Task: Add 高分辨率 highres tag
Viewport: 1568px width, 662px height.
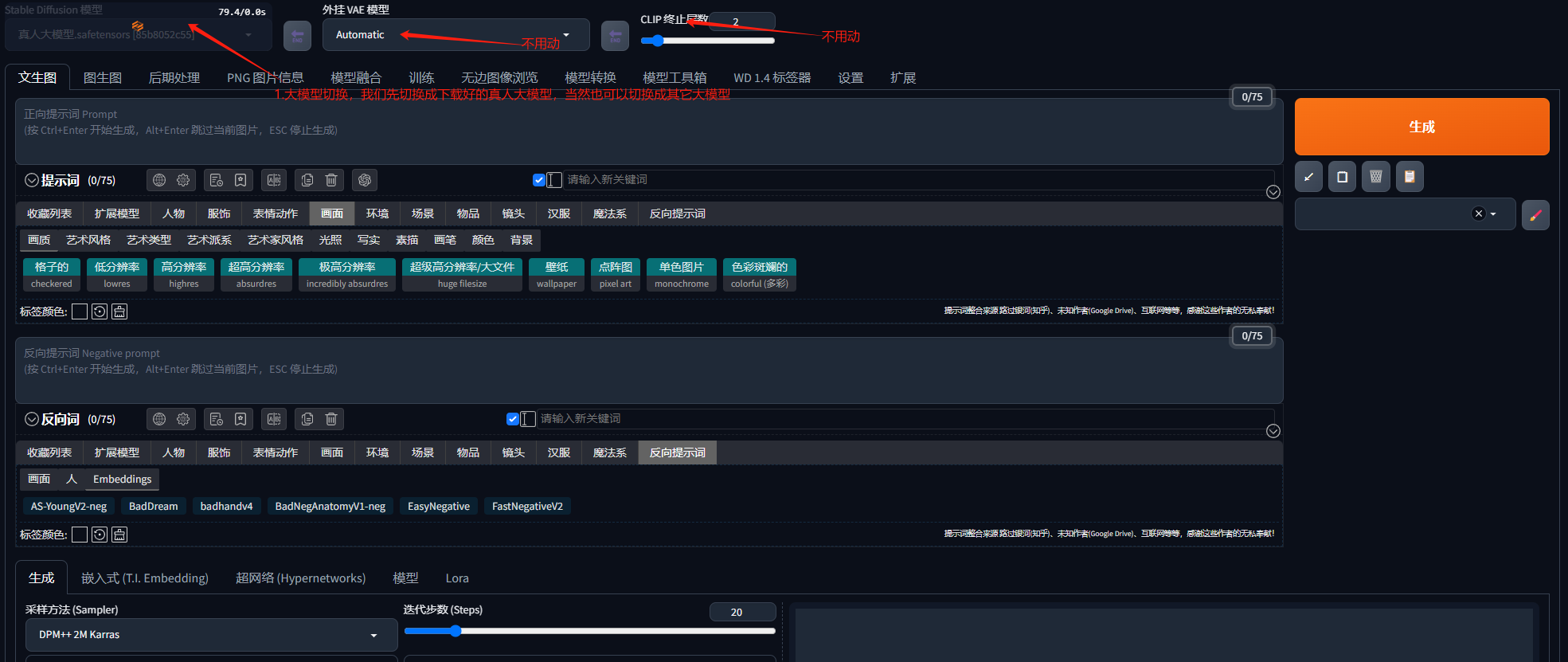Action: point(184,275)
